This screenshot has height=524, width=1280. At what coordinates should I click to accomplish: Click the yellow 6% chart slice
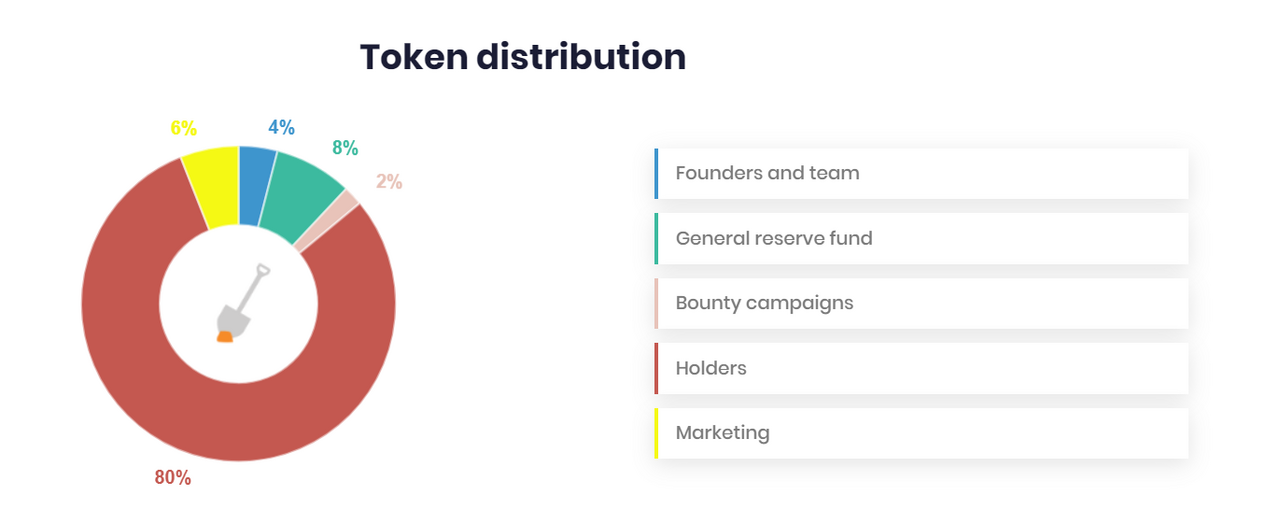[212, 187]
